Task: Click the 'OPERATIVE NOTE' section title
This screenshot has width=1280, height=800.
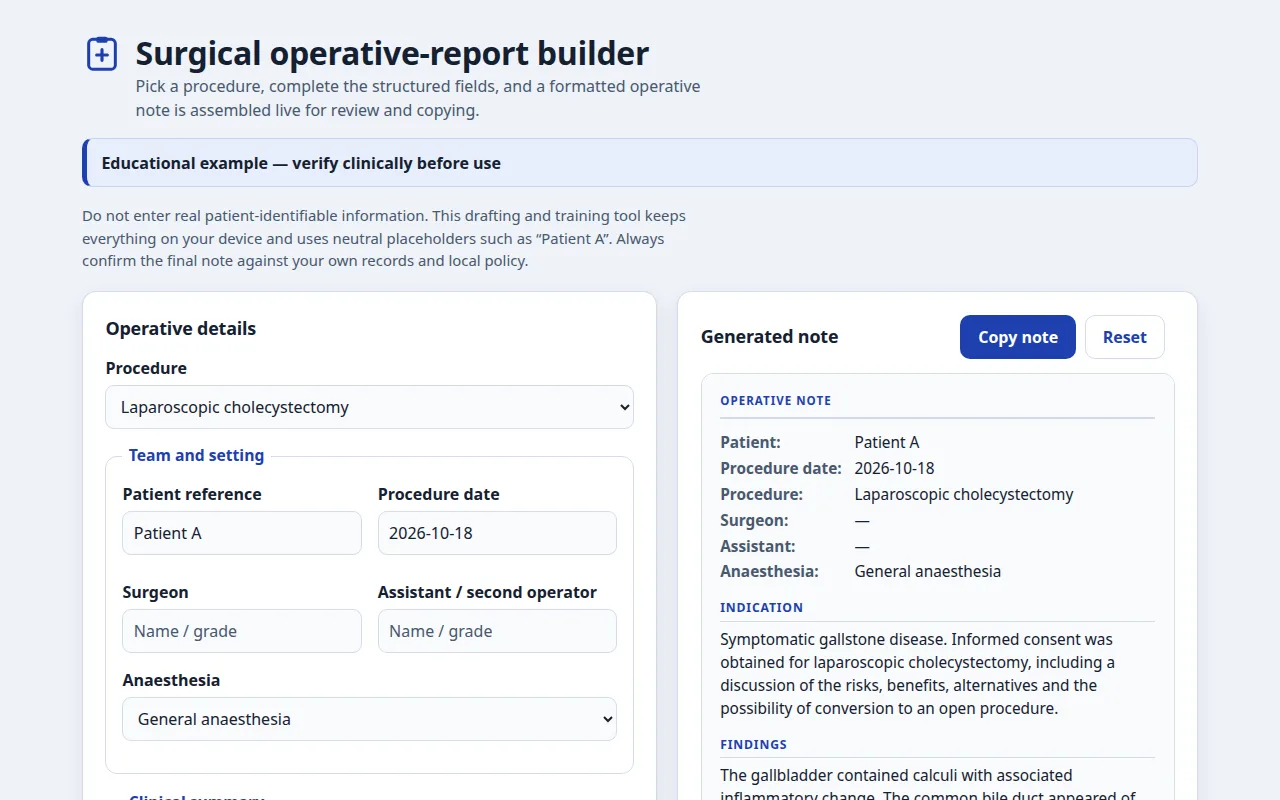Action: coord(776,400)
